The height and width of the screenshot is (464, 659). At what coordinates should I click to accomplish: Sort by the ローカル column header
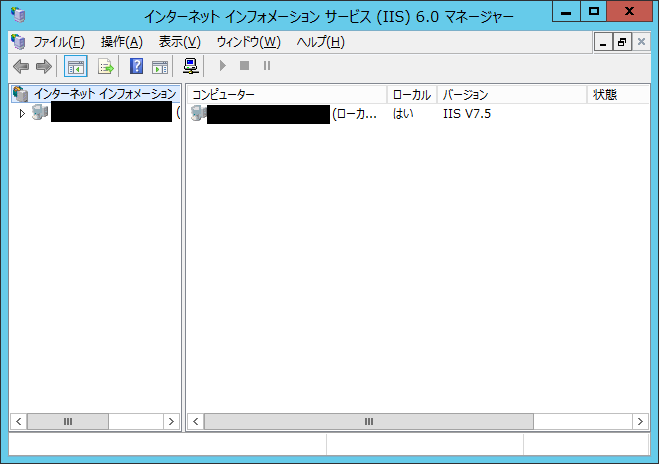[412, 95]
